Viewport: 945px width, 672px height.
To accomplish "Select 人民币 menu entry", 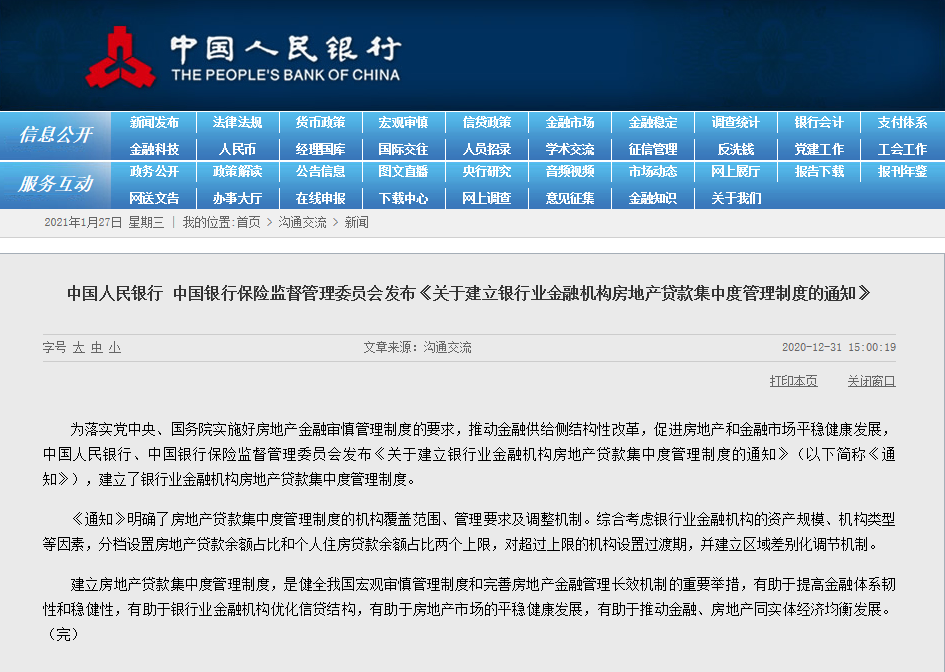I will (x=237, y=149).
